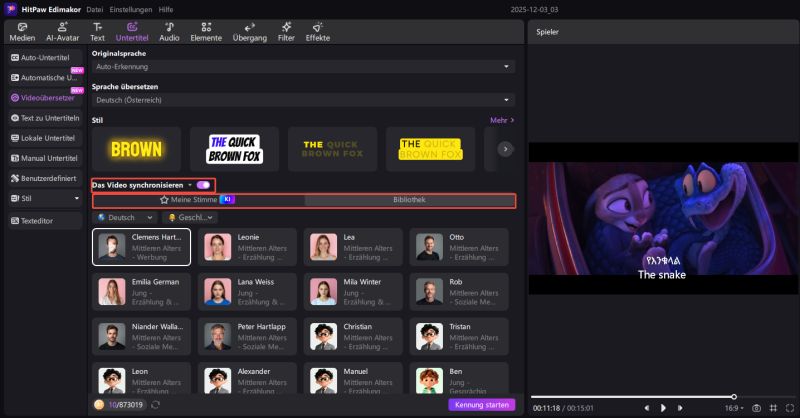Screen dimensions: 800x418
Task: Open the AI-Avatar tool
Action: (60, 31)
